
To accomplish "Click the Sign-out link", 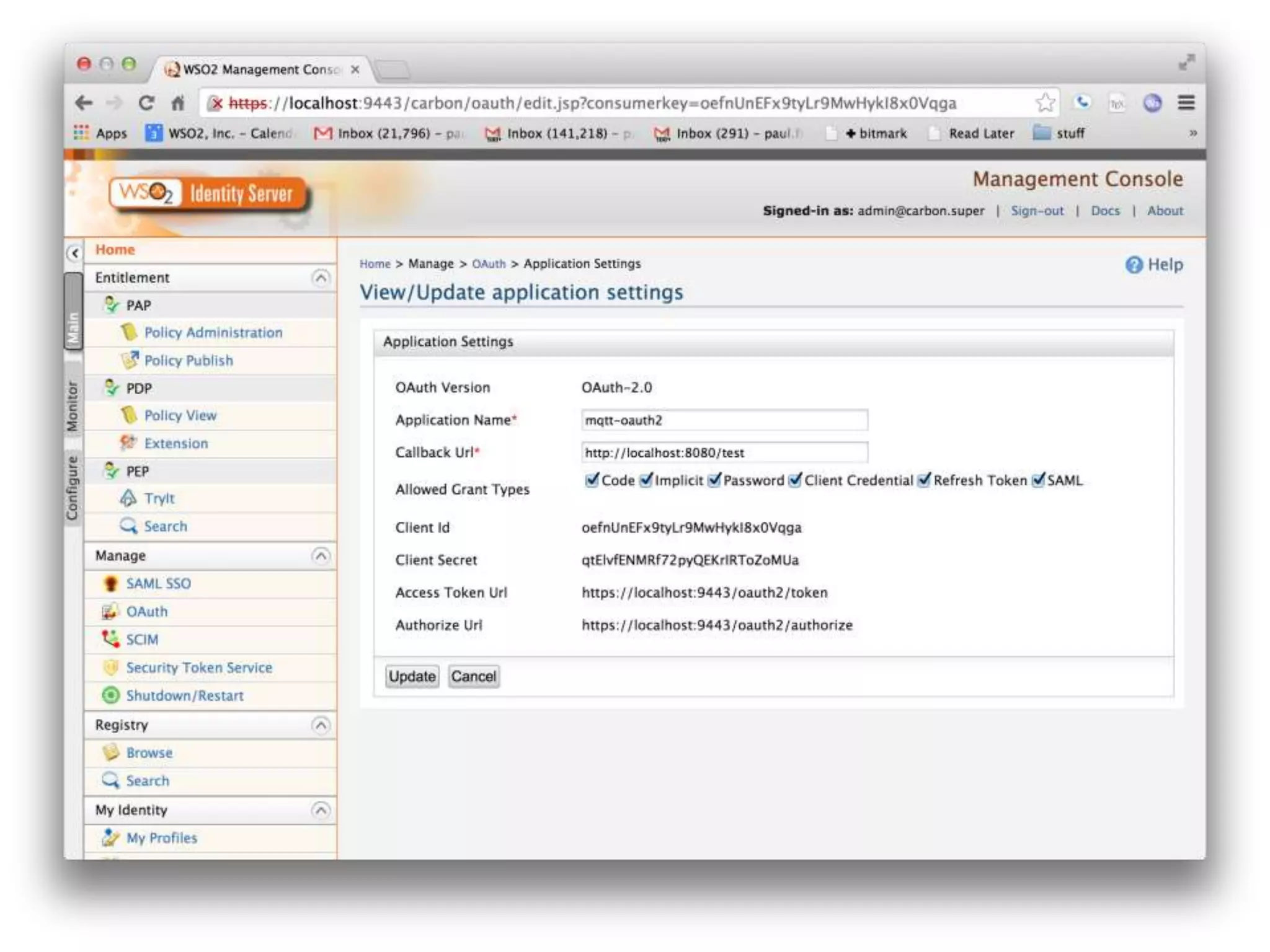I will [1037, 211].
